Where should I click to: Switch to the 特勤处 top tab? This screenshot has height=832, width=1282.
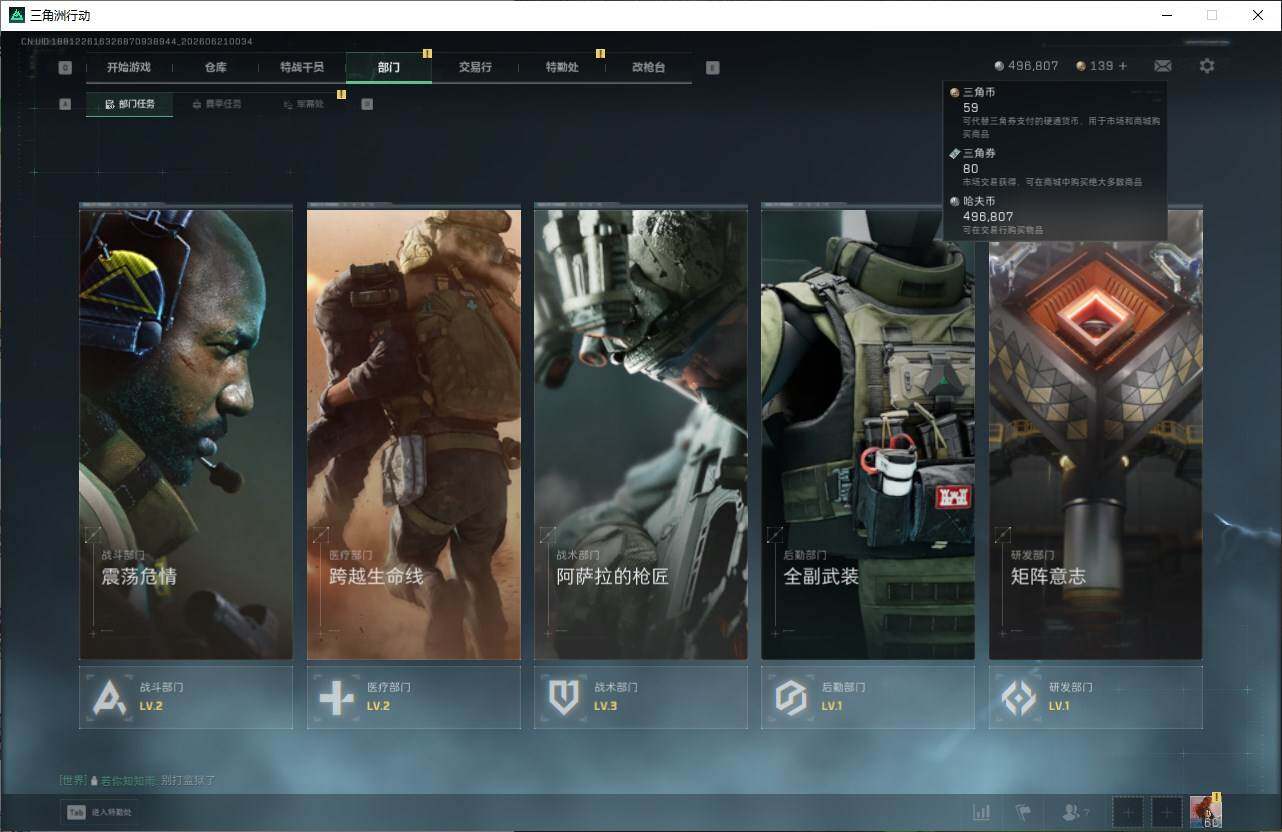pyautogui.click(x=562, y=68)
